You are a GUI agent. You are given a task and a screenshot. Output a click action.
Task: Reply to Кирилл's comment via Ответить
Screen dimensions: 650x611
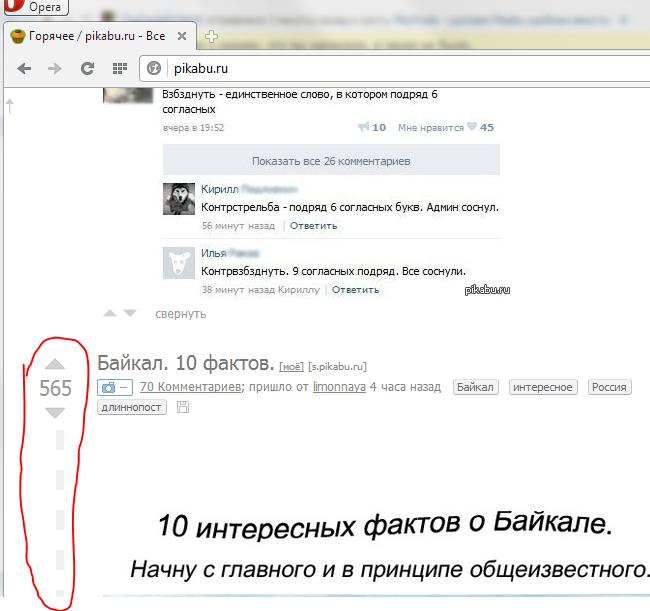pos(314,226)
